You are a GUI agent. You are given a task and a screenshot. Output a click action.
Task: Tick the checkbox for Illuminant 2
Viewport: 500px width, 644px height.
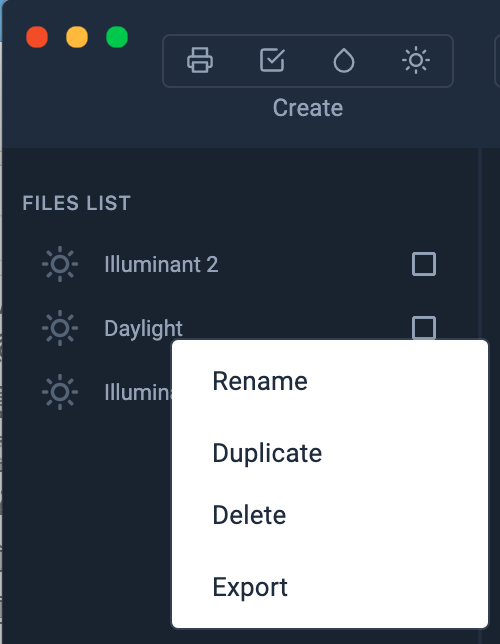click(x=424, y=264)
